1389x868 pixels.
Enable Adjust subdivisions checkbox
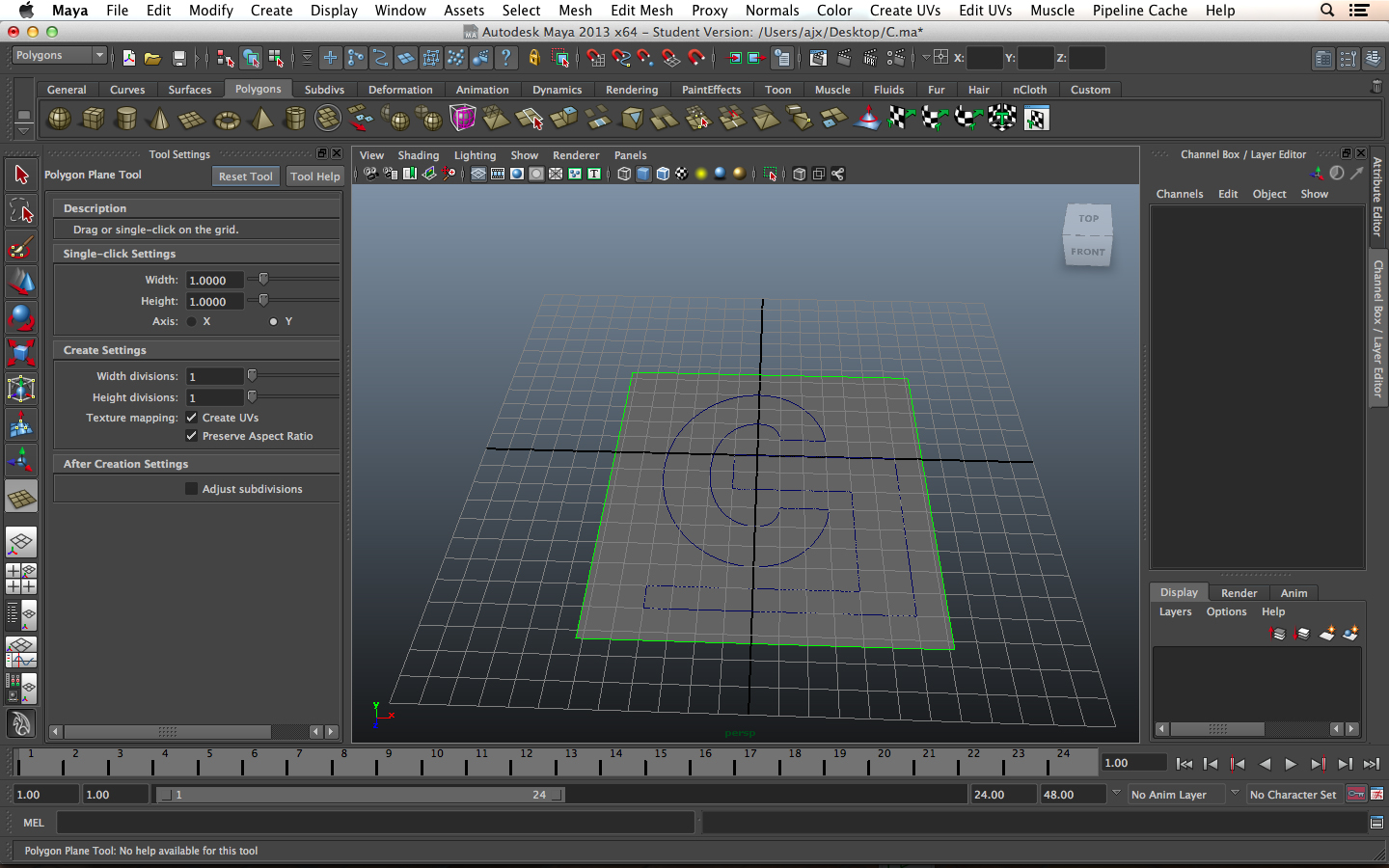tap(192, 489)
